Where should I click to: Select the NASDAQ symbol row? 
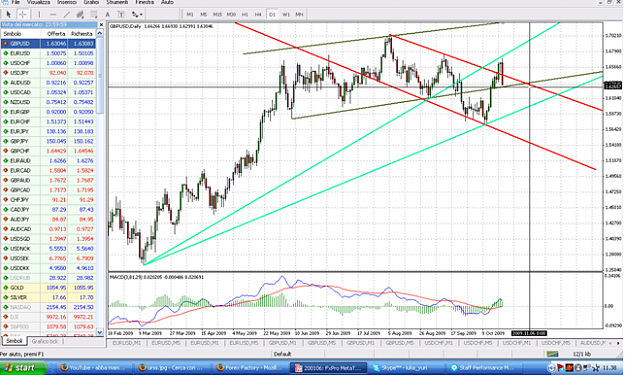pyautogui.click(x=49, y=307)
